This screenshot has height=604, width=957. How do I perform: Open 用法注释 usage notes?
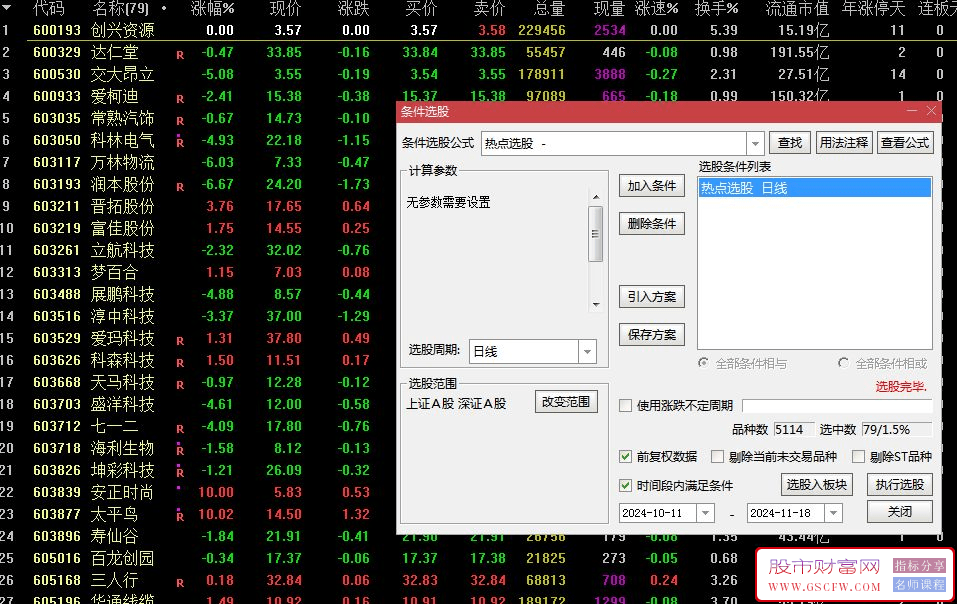(844, 143)
